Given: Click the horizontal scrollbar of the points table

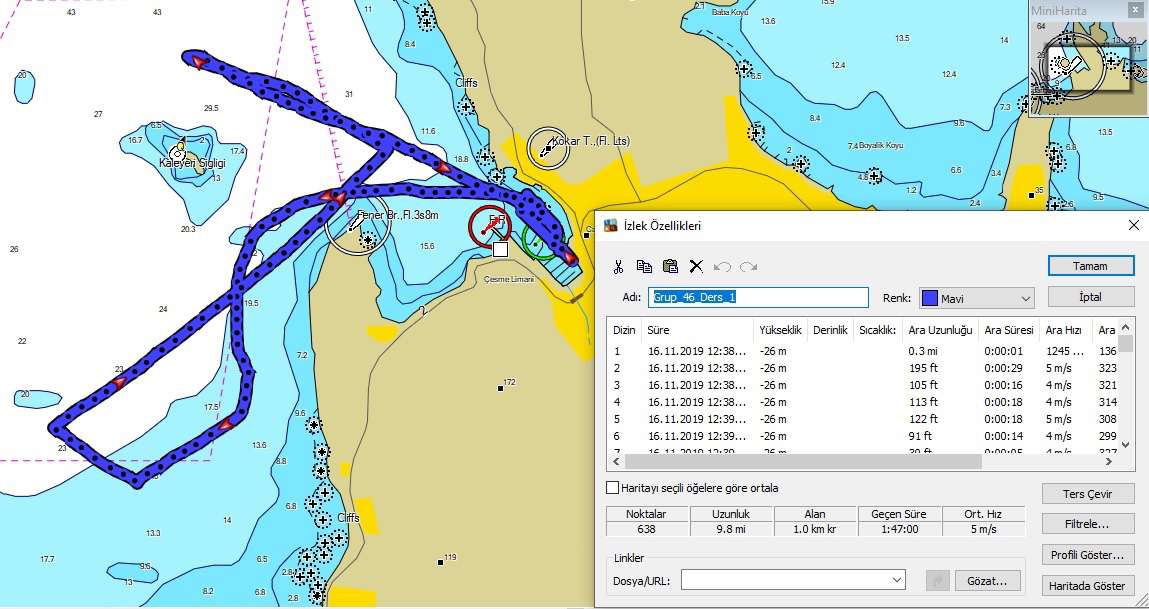Looking at the screenshot, I should 802,462.
